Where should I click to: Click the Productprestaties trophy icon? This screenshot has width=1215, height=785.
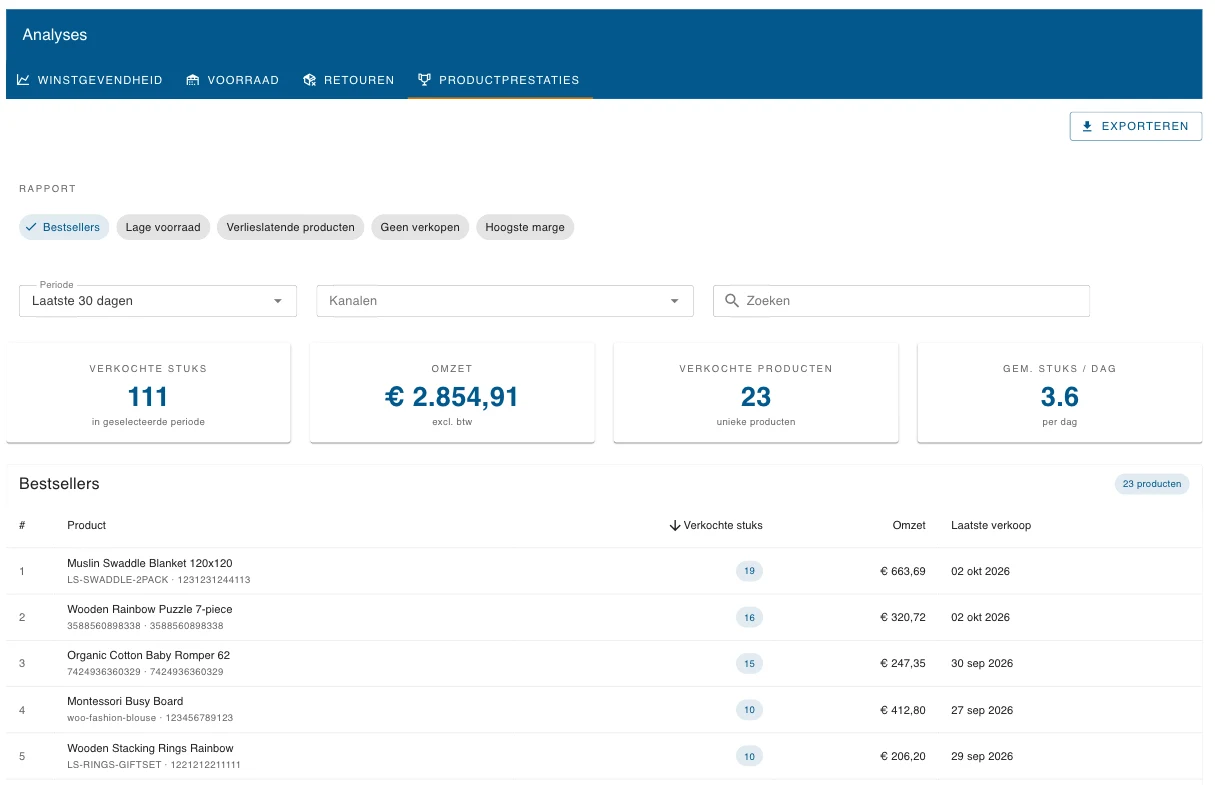tap(425, 80)
